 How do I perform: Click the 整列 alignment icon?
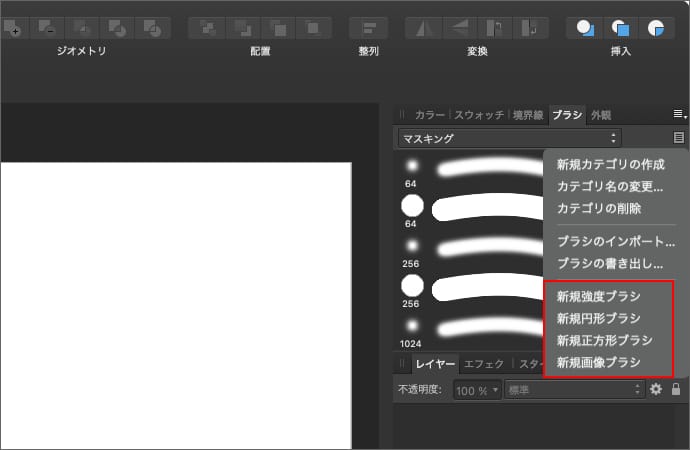pos(369,27)
